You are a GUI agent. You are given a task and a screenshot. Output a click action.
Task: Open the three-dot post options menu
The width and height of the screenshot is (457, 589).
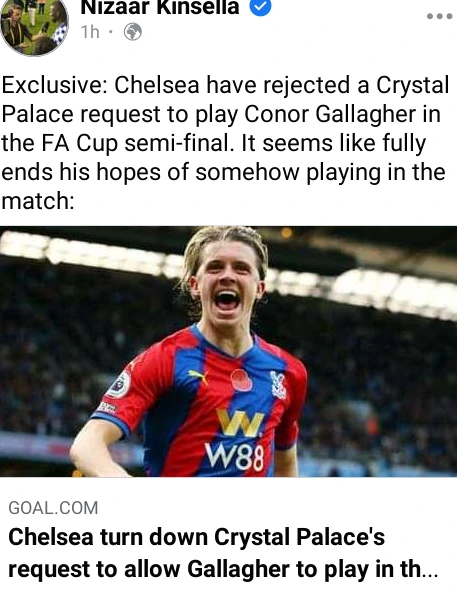pyautogui.click(x=439, y=16)
